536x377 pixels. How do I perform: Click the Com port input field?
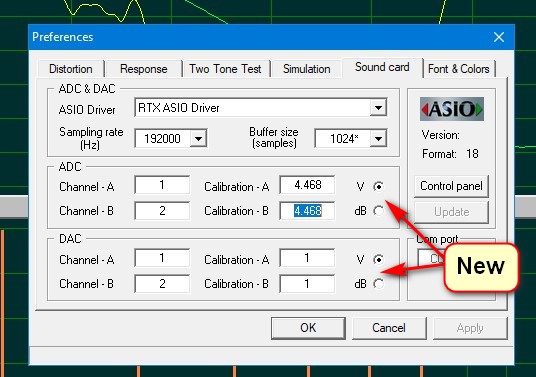pyautogui.click(x=431, y=258)
